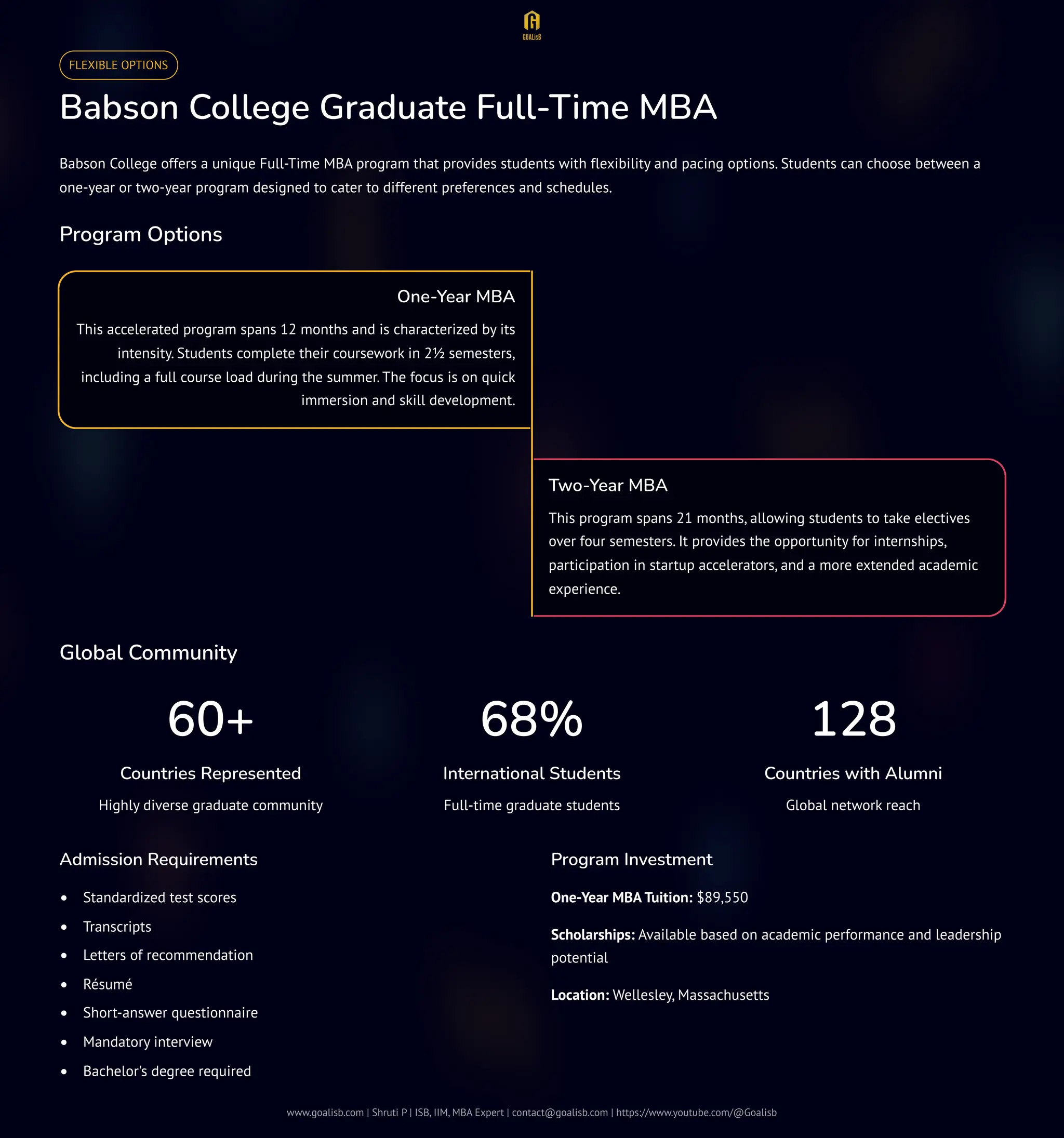Open the Two-Year MBA card heading
1064x1138 pixels.
click(607, 486)
